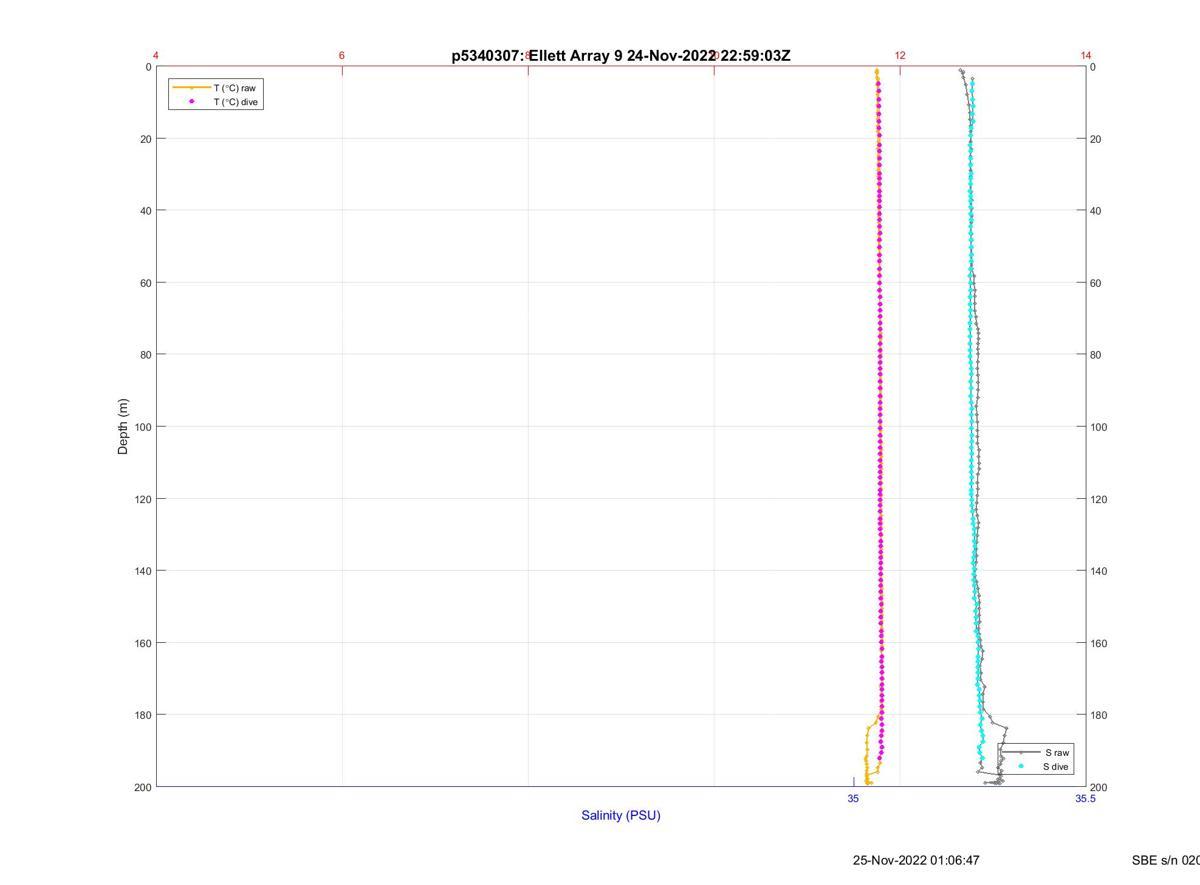The image size is (1200, 885).
Task: Click the red temperature tick label '4'
Action: [156, 55]
